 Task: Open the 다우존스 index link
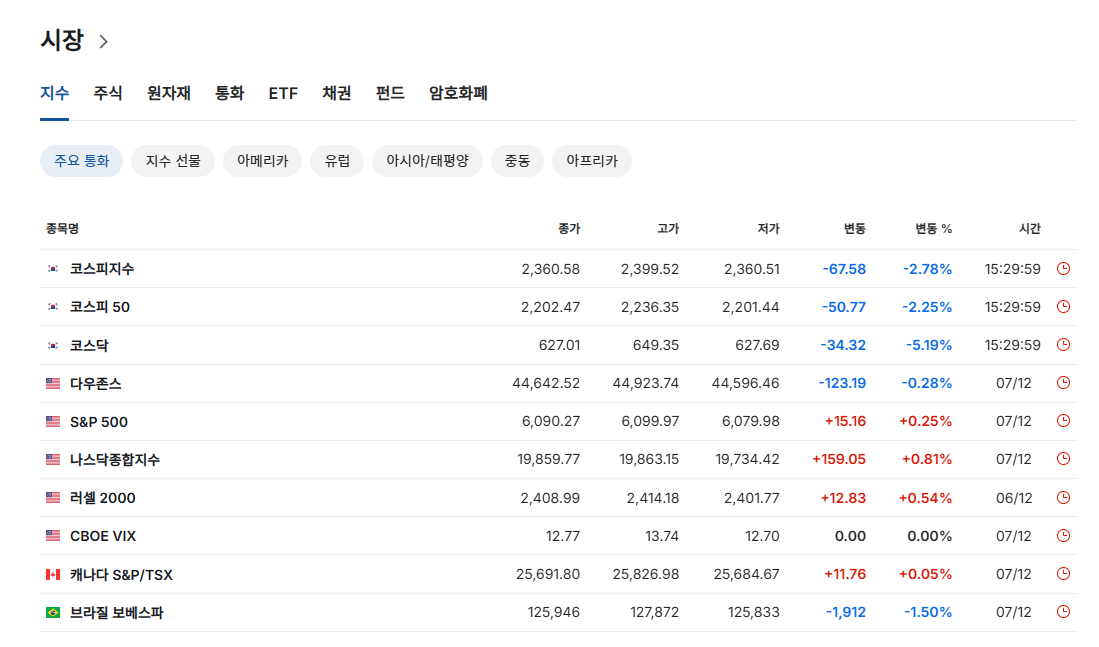pyautogui.click(x=95, y=383)
